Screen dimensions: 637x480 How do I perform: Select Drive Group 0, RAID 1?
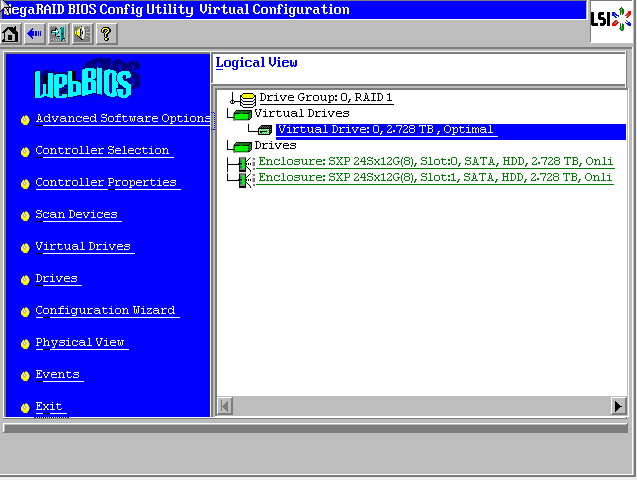326,98
